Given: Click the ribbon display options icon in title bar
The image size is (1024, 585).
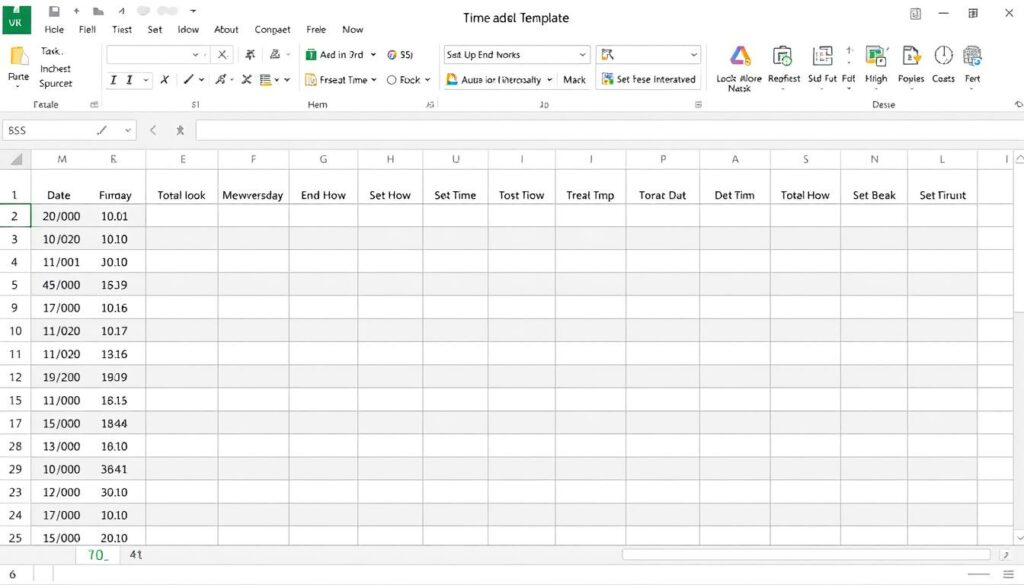Looking at the screenshot, I should [x=916, y=14].
